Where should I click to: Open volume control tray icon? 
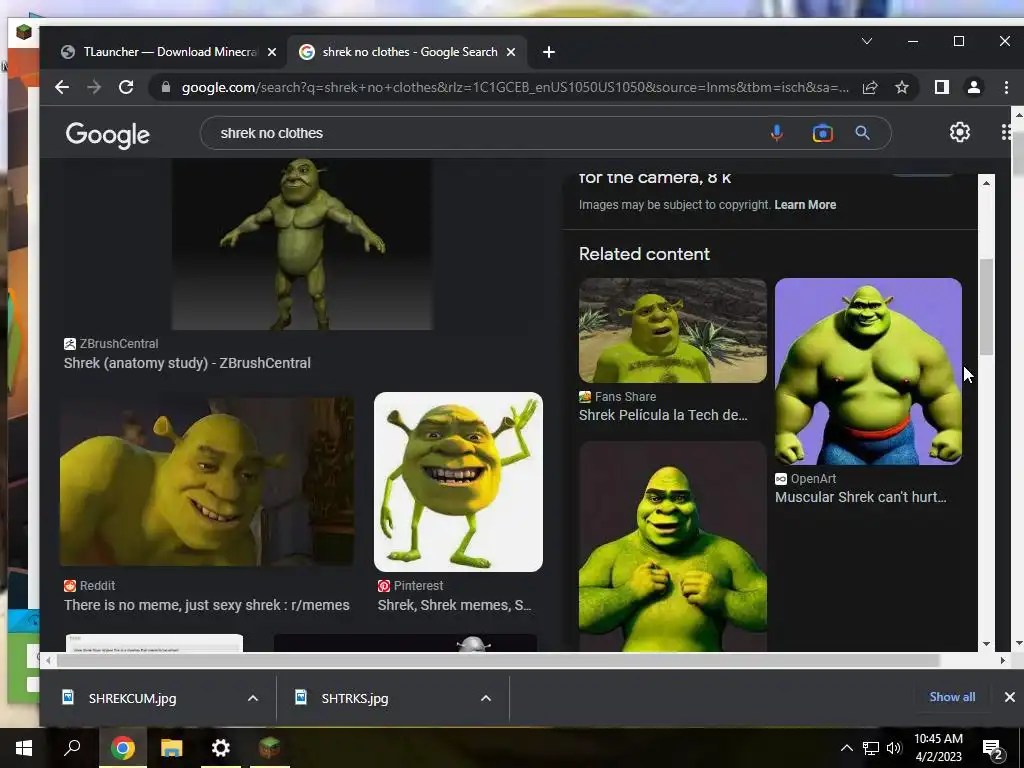(894, 748)
